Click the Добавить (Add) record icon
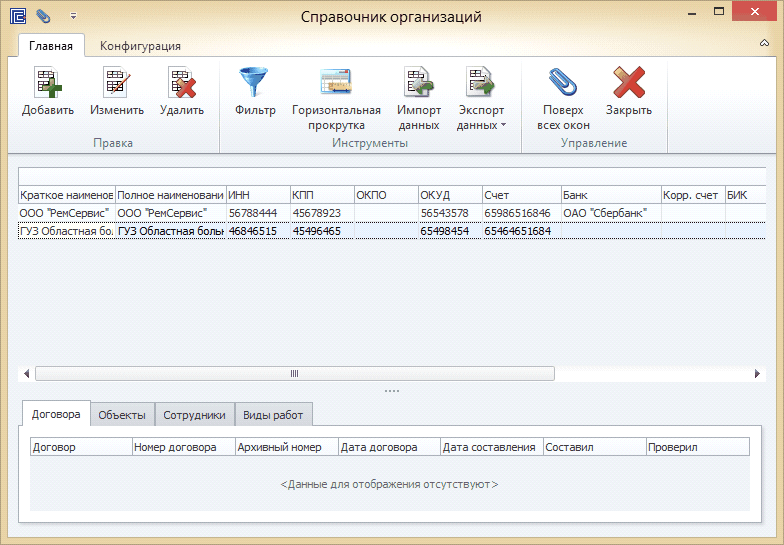The image size is (784, 545). 48,83
